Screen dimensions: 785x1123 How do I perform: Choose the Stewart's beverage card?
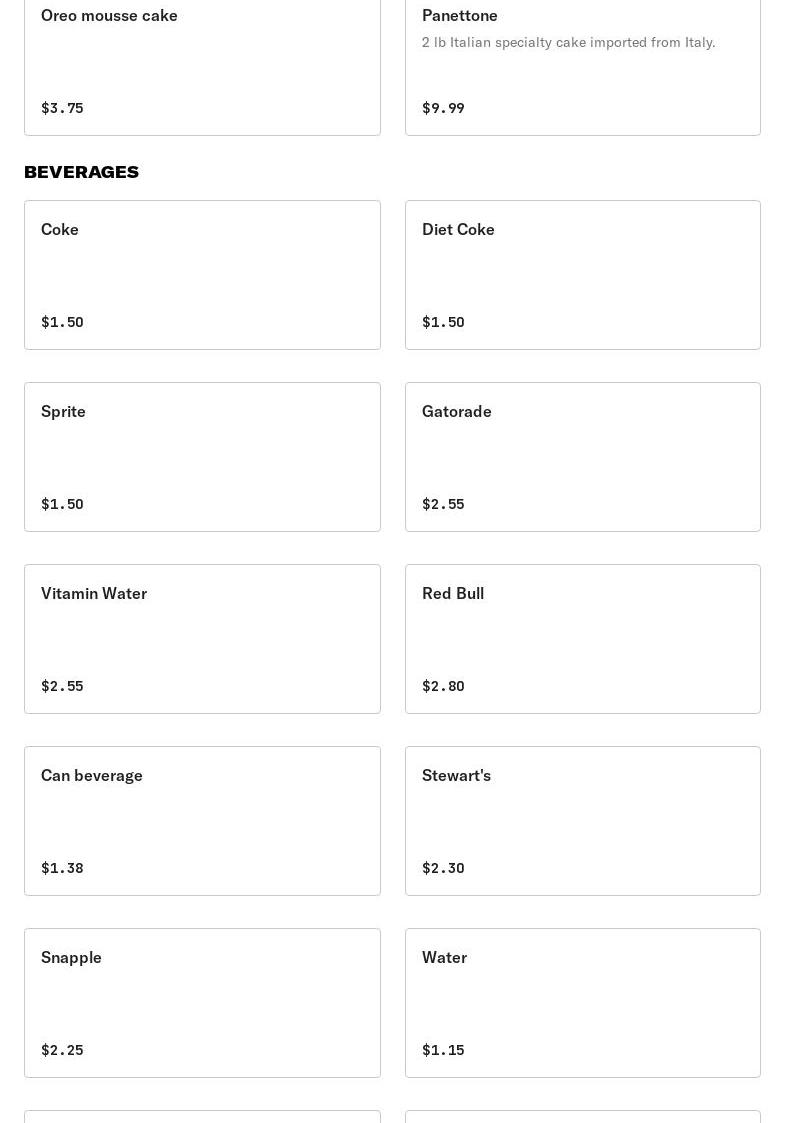582,820
